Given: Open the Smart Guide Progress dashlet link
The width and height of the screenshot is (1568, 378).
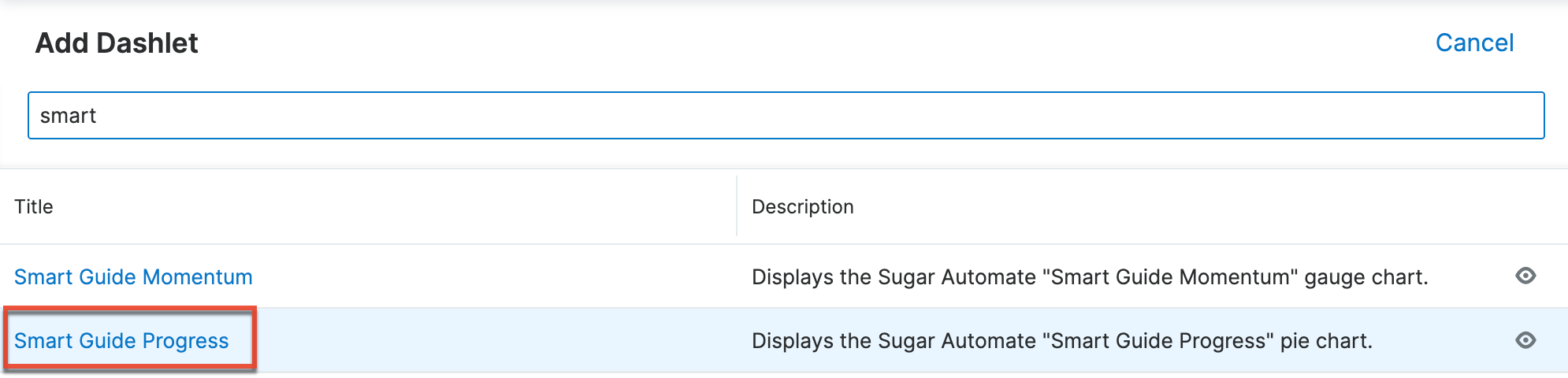Looking at the screenshot, I should (x=121, y=341).
